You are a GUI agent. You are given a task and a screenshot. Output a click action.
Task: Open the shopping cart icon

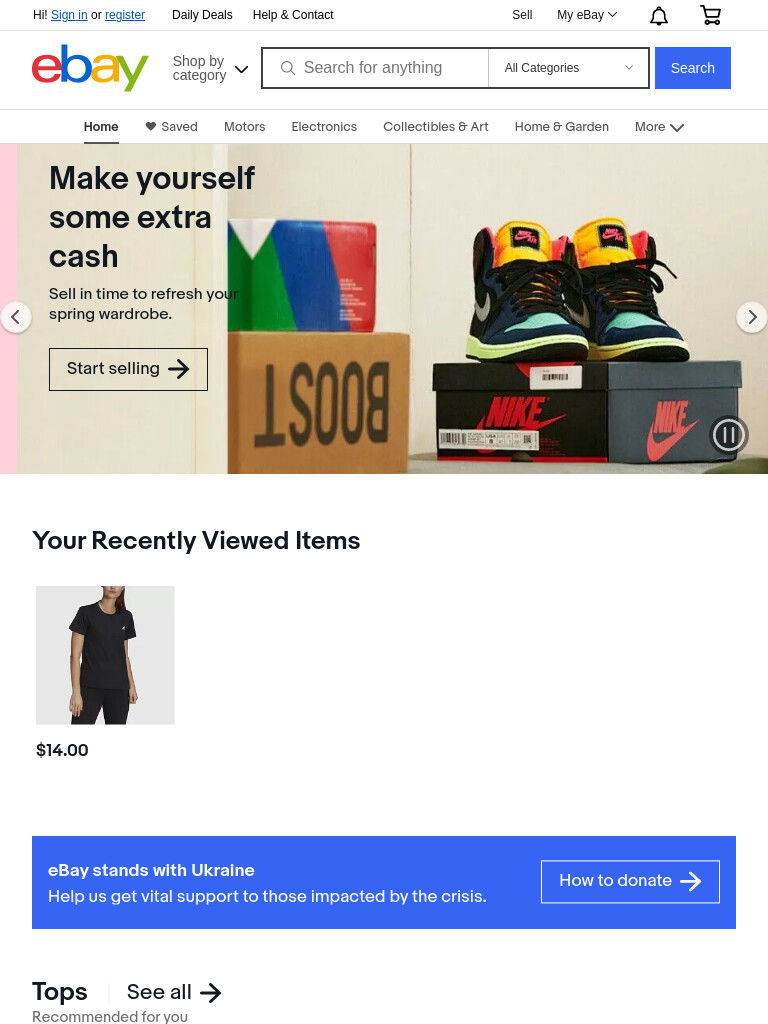[x=711, y=14]
